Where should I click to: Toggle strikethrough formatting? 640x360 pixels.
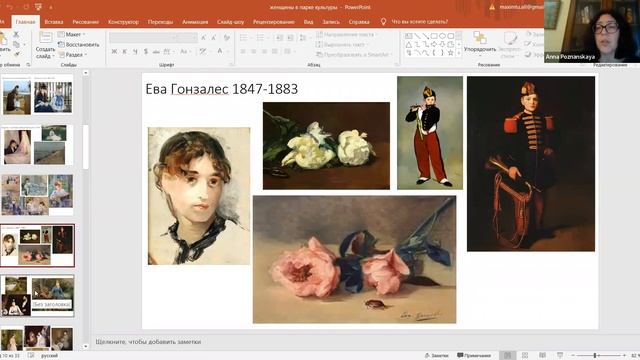pos(156,51)
